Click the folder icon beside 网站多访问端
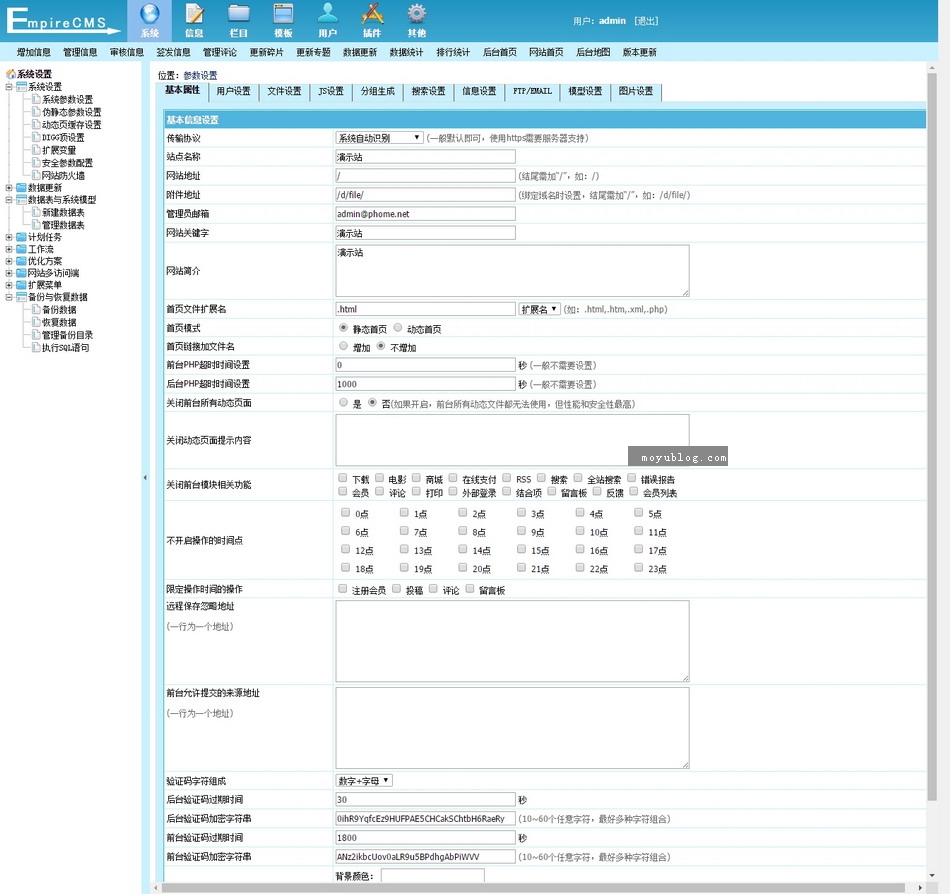950x894 pixels. (x=21, y=273)
